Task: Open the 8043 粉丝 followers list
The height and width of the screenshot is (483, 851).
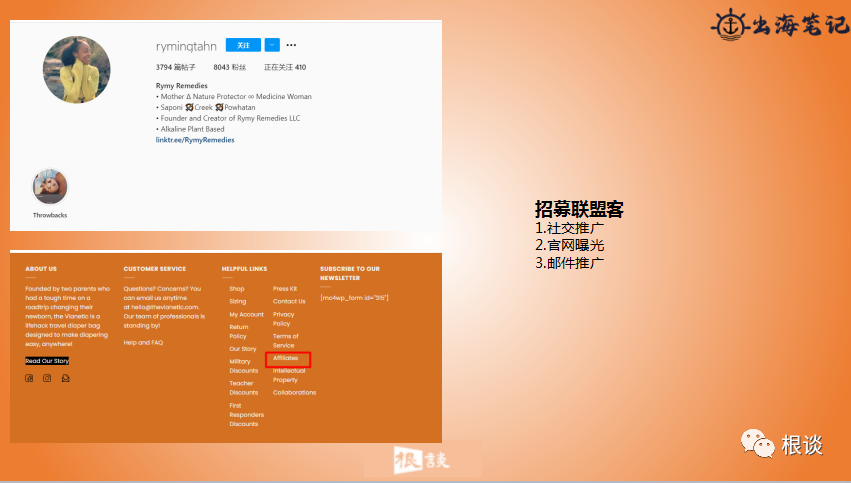Action: coord(230,67)
